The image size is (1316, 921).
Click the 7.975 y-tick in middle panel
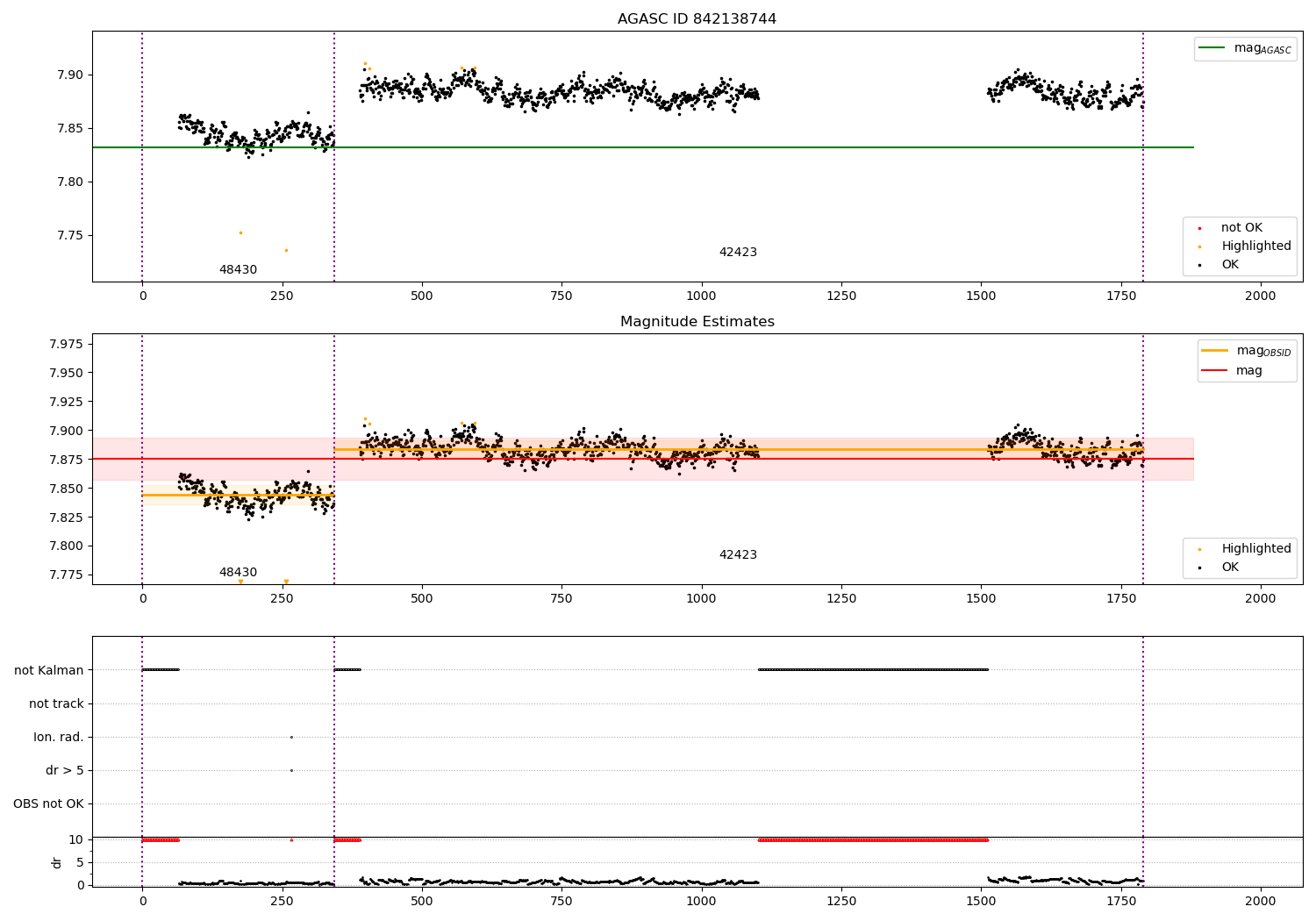66,344
